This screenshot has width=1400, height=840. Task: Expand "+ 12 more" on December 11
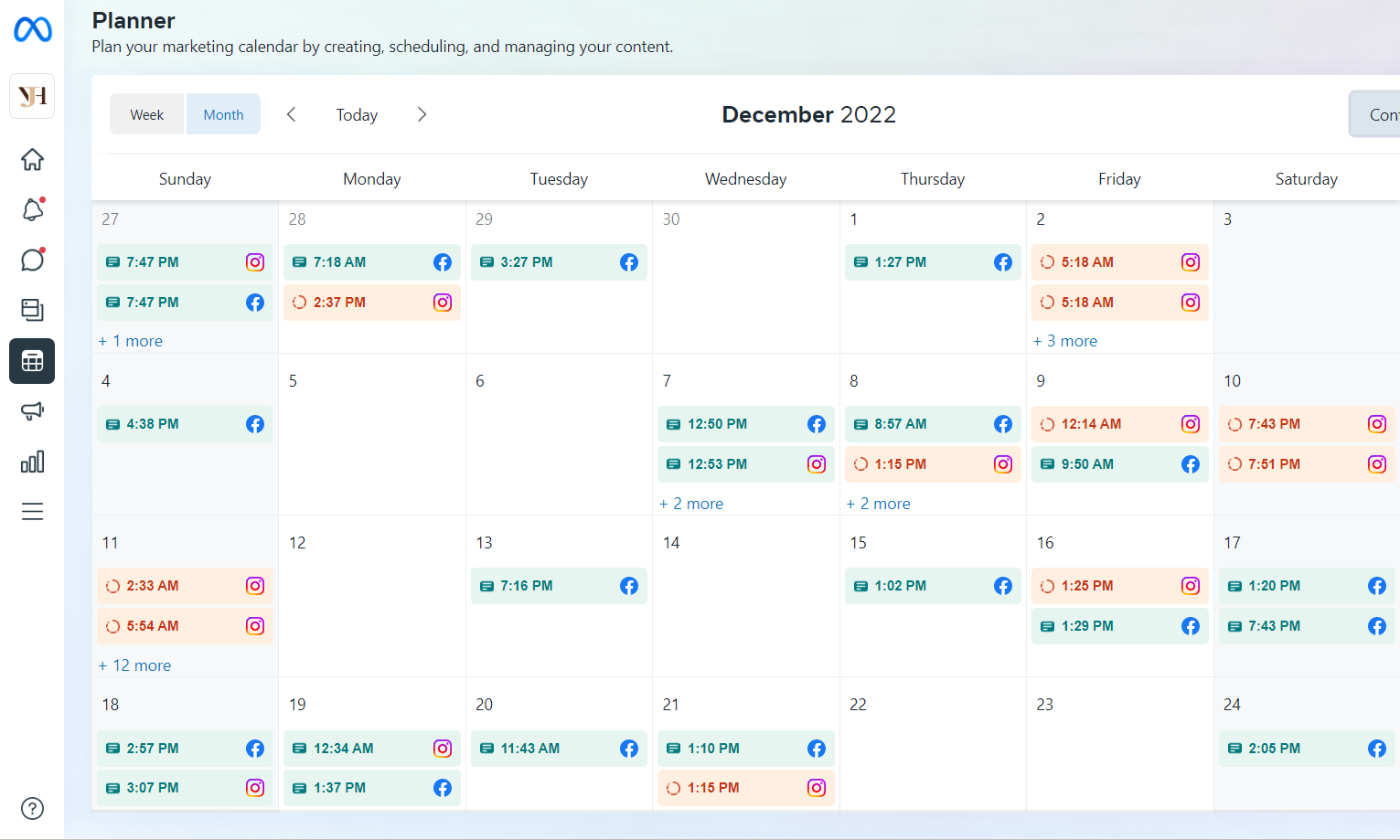135,665
